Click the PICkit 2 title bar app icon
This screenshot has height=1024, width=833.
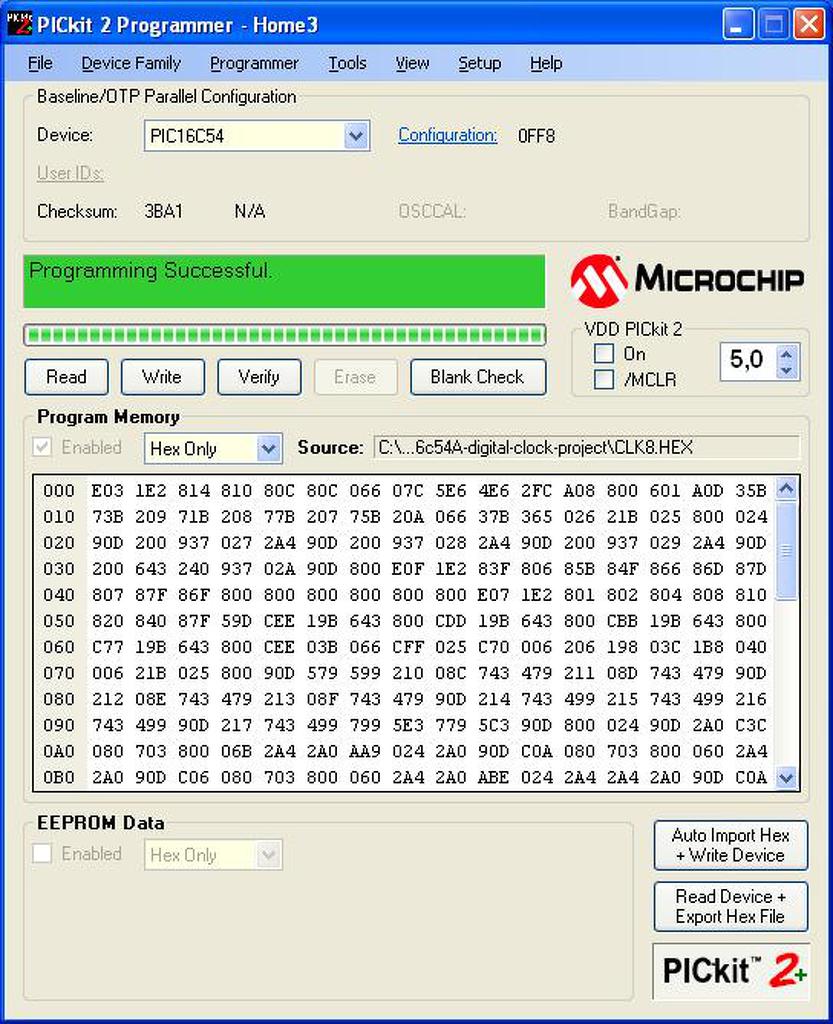[x=20, y=24]
